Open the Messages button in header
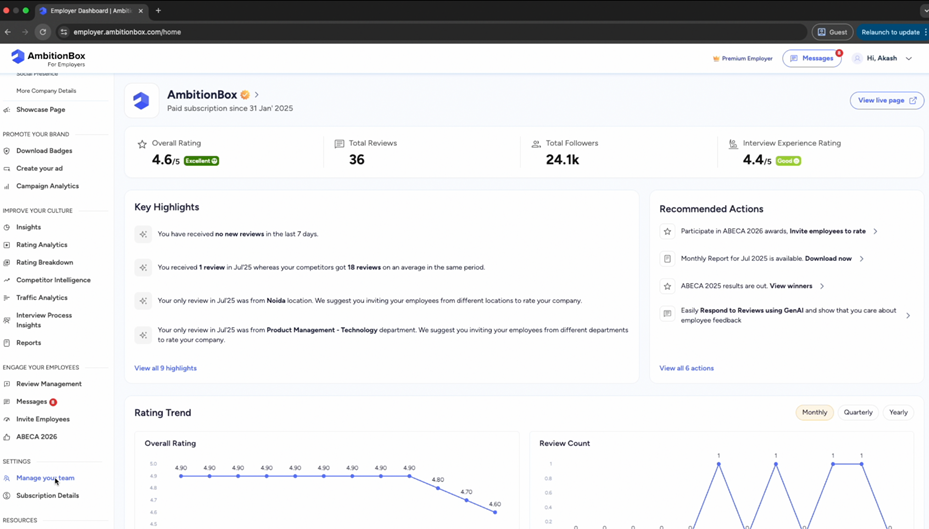The height and width of the screenshot is (529, 929). pos(811,59)
